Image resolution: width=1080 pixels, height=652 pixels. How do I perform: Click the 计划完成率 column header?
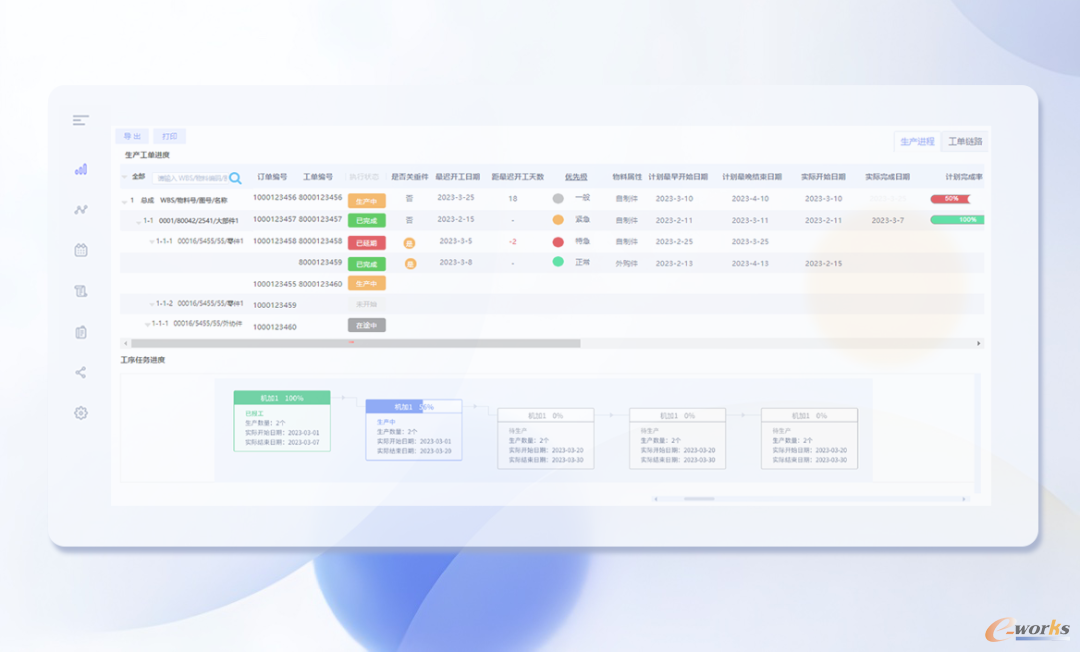(964, 177)
